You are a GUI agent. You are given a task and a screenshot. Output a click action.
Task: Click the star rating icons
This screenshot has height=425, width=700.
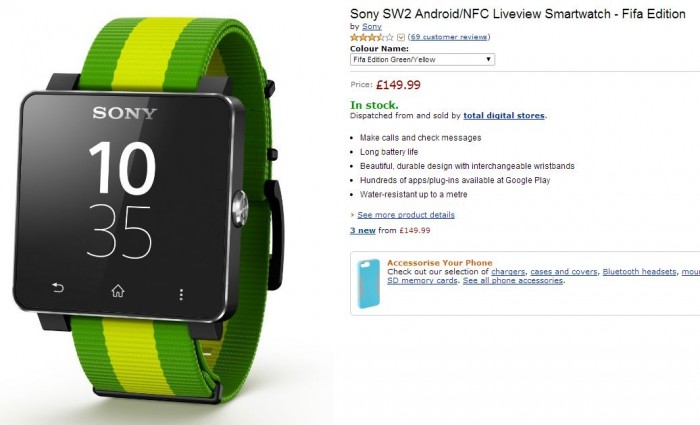(x=372, y=38)
